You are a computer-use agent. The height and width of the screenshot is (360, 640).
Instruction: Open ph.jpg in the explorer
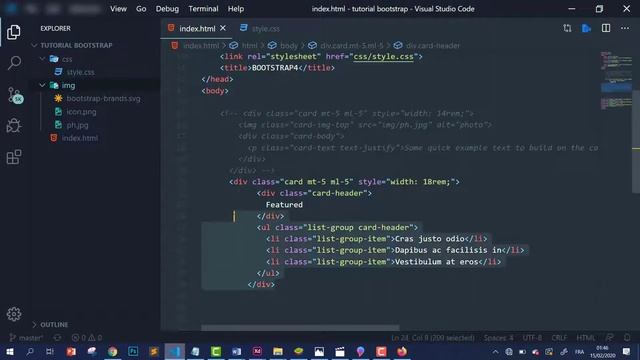[77, 125]
